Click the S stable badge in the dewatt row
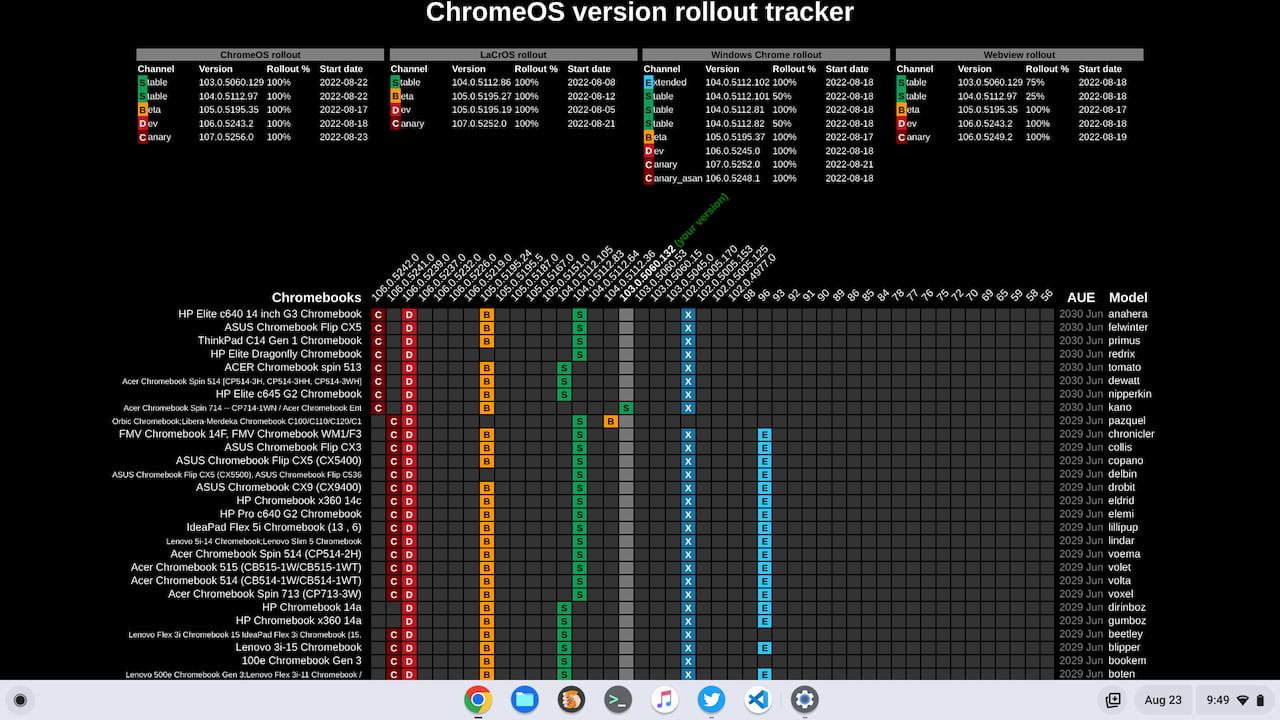This screenshot has width=1280, height=720. tap(564, 381)
